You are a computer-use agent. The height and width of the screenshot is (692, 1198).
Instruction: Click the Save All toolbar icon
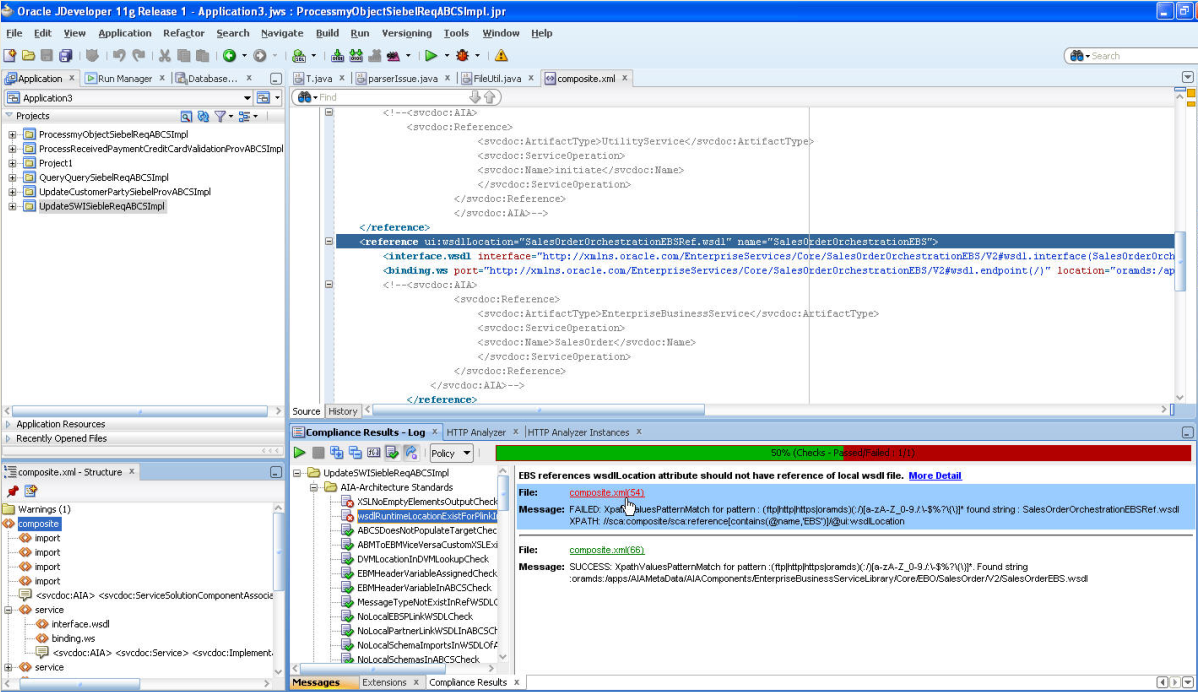pos(65,56)
